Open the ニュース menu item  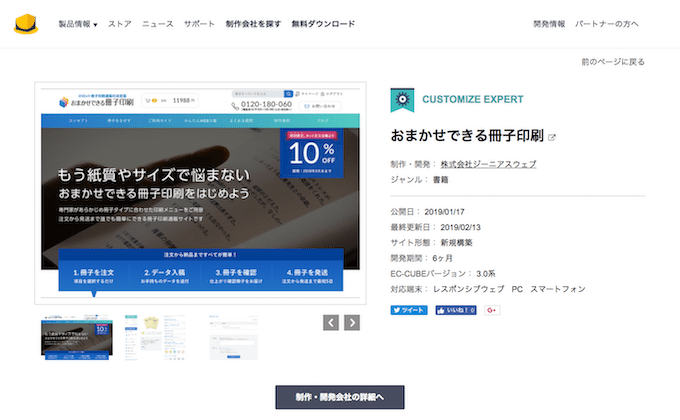tap(158, 24)
